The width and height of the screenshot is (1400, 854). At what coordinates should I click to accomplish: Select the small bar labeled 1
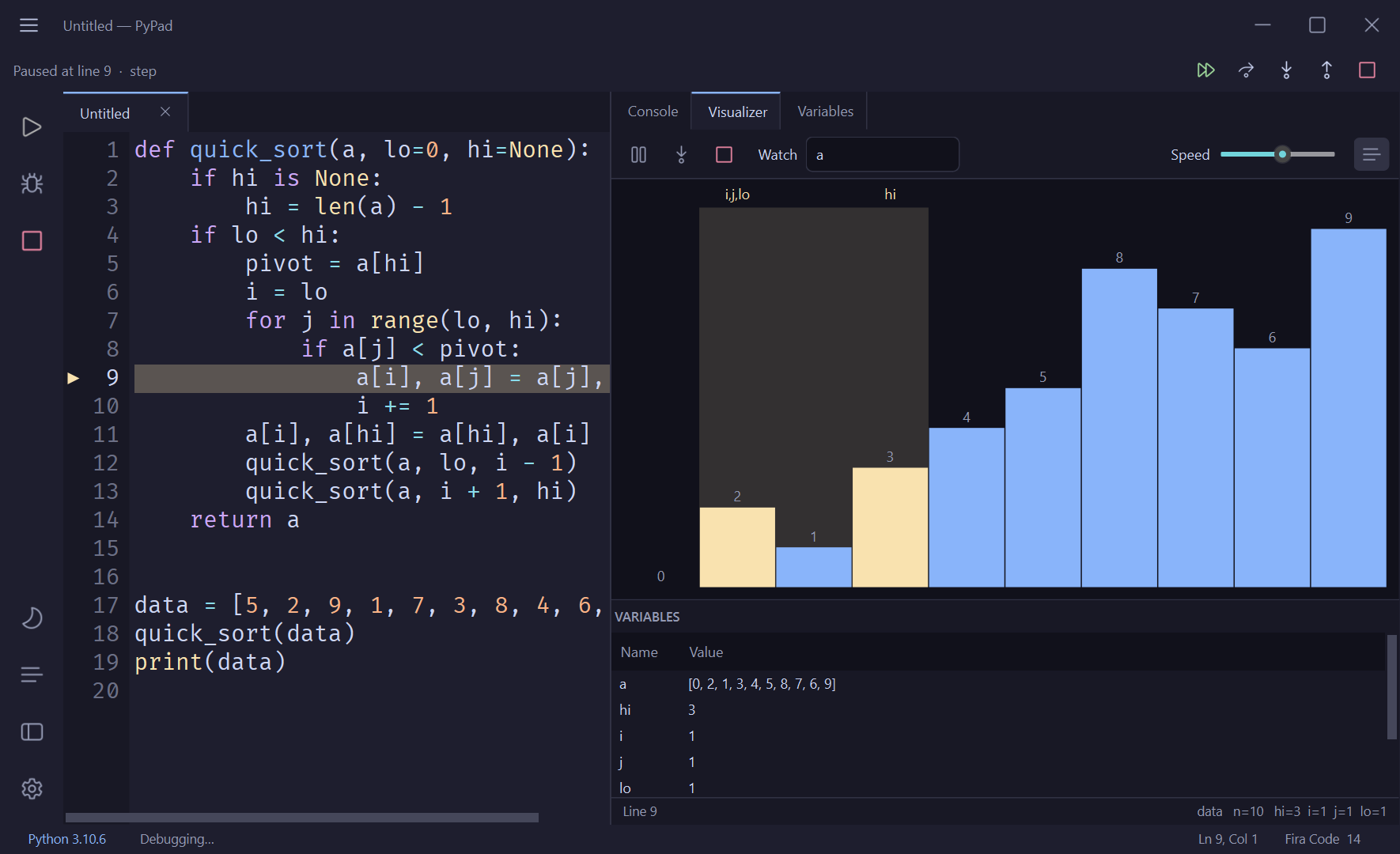point(814,567)
